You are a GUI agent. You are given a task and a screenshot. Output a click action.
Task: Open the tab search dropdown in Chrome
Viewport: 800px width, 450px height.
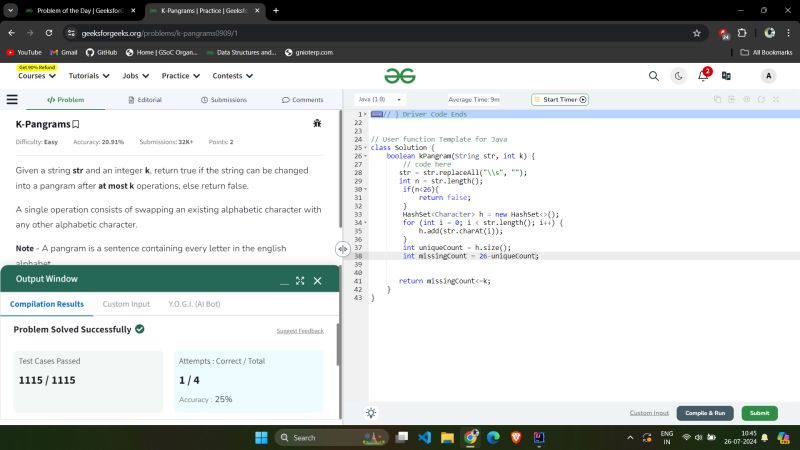point(10,10)
